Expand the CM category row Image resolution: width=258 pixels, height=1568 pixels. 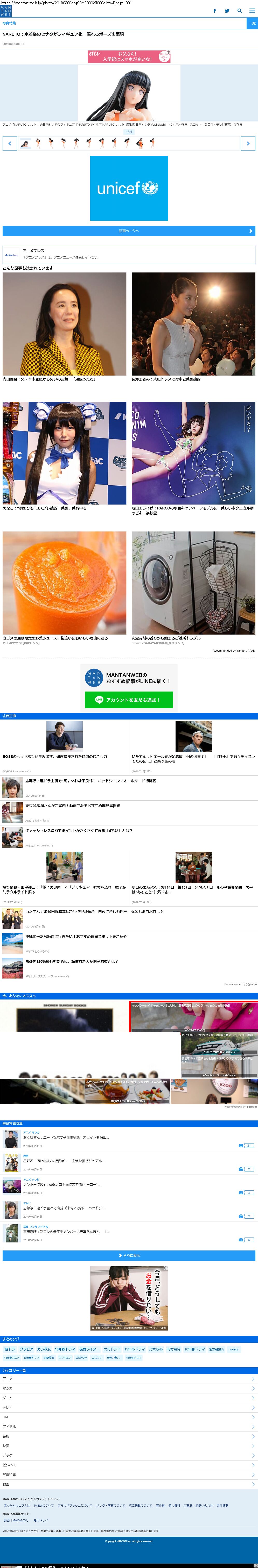129,1417
